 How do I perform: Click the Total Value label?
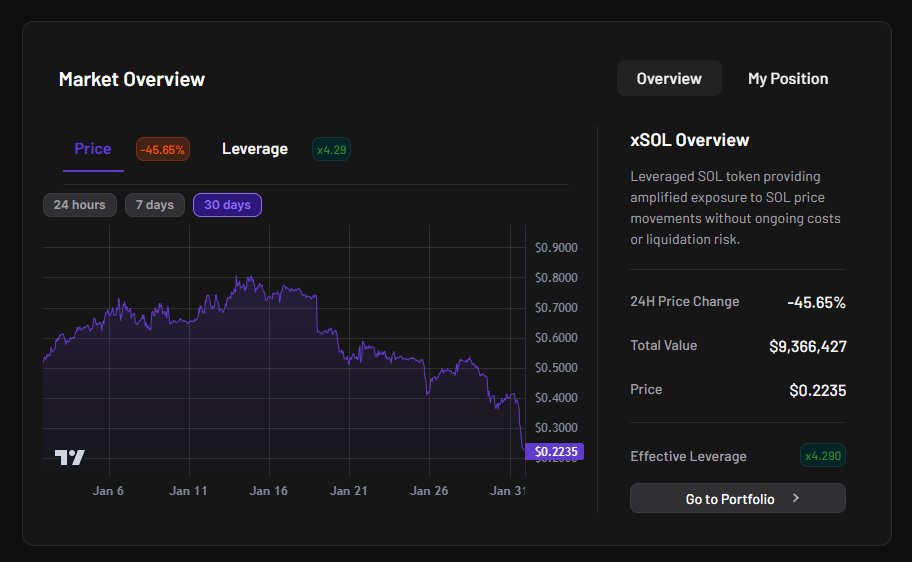pyautogui.click(x=664, y=346)
